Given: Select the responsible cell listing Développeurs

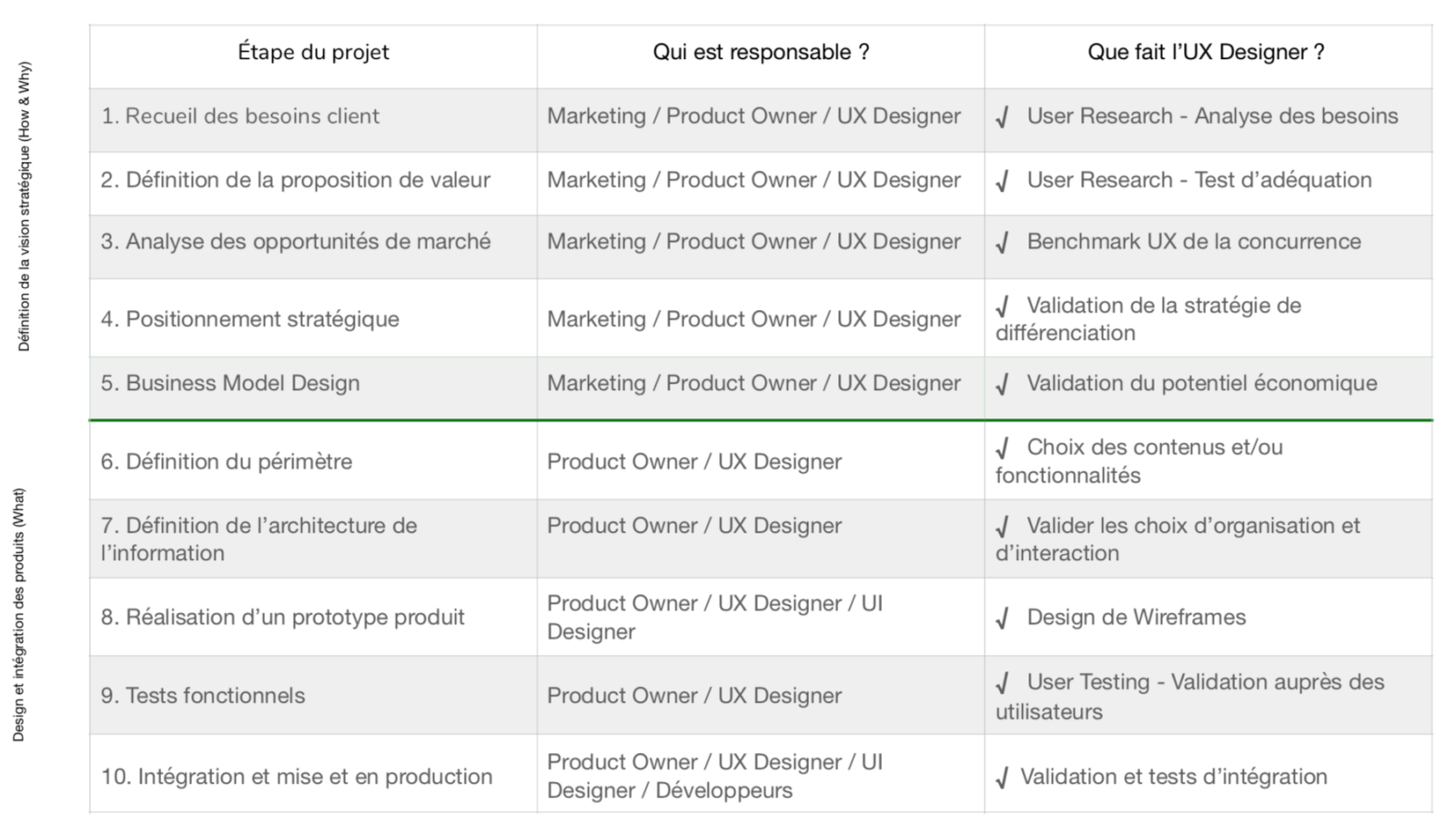Looking at the screenshot, I should pos(715,776).
